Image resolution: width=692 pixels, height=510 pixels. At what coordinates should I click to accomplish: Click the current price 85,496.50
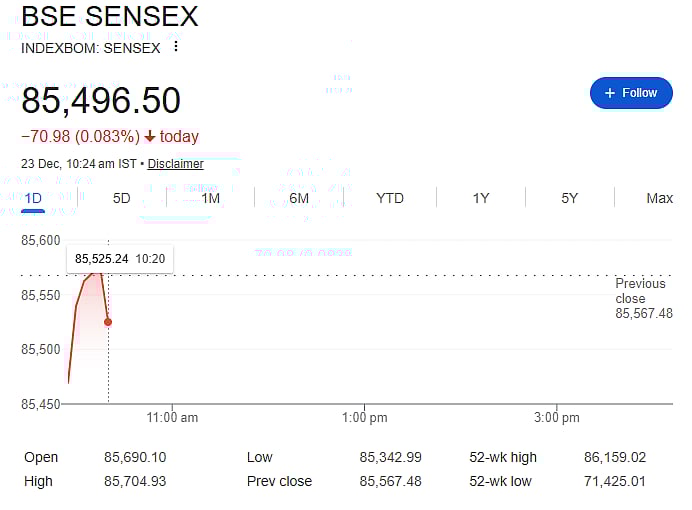pyautogui.click(x=101, y=101)
